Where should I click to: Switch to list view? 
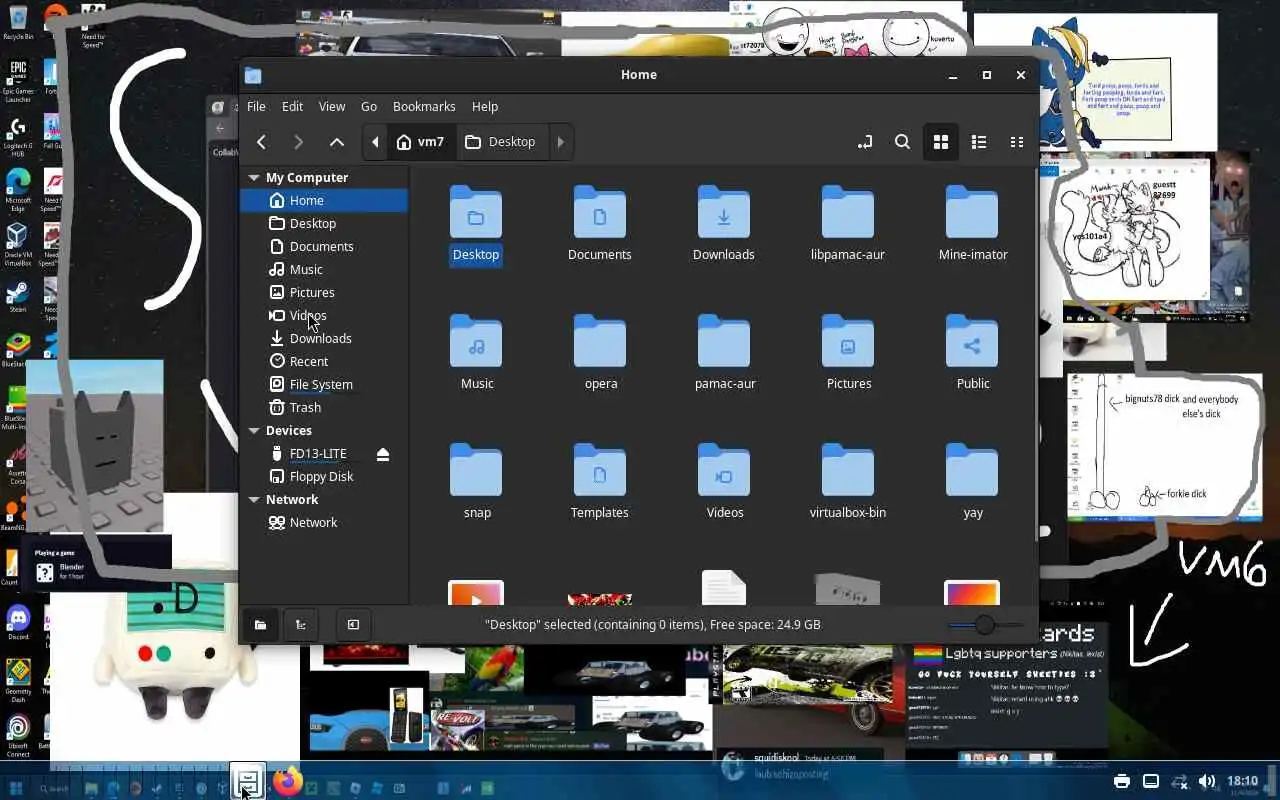(979, 142)
